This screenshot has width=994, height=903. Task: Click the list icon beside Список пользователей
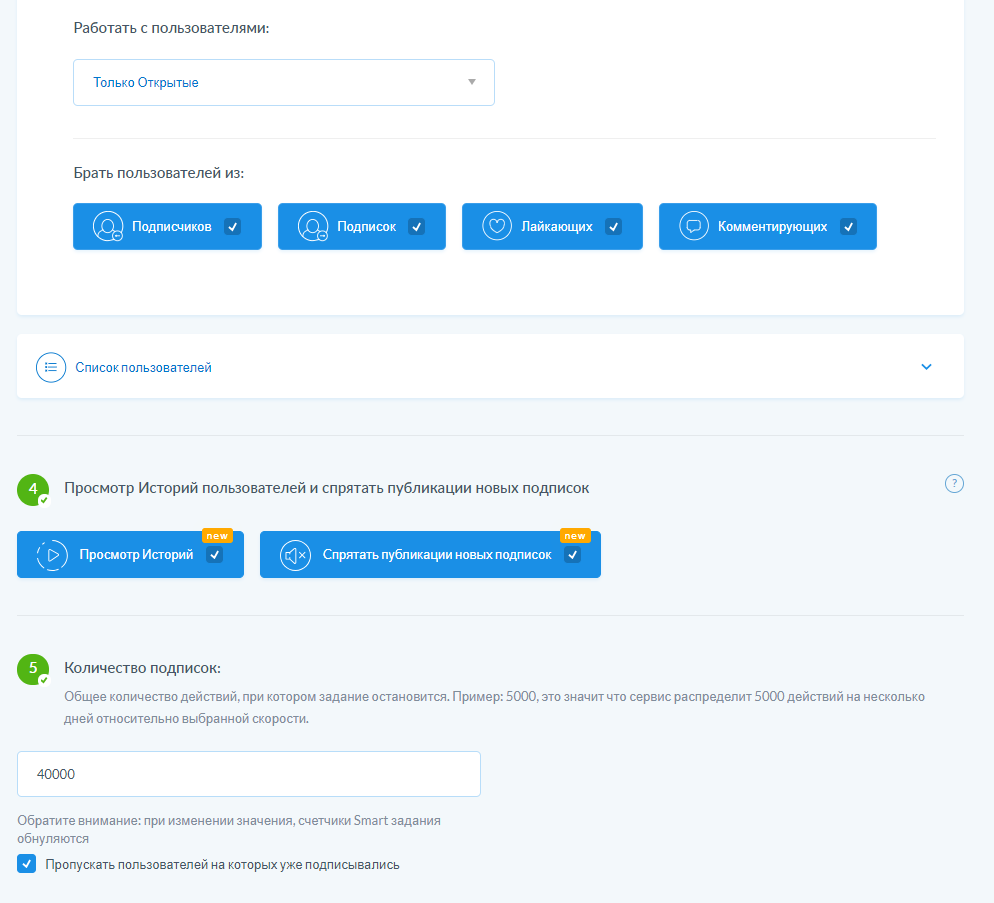coord(51,367)
